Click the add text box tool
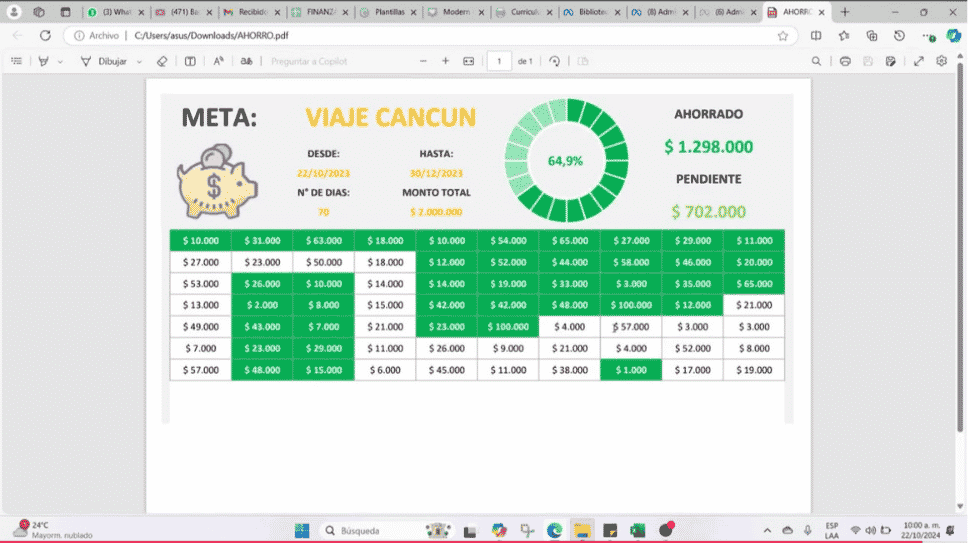 190,61
